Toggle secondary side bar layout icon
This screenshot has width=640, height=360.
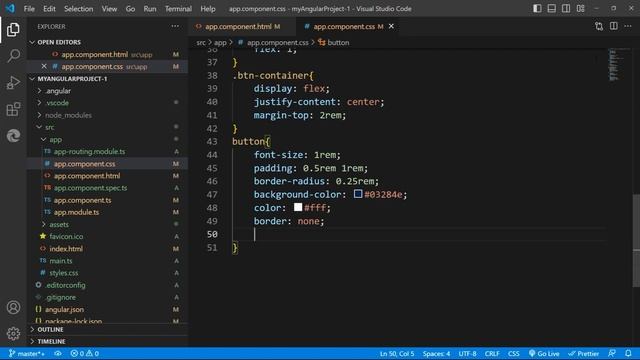566,9
